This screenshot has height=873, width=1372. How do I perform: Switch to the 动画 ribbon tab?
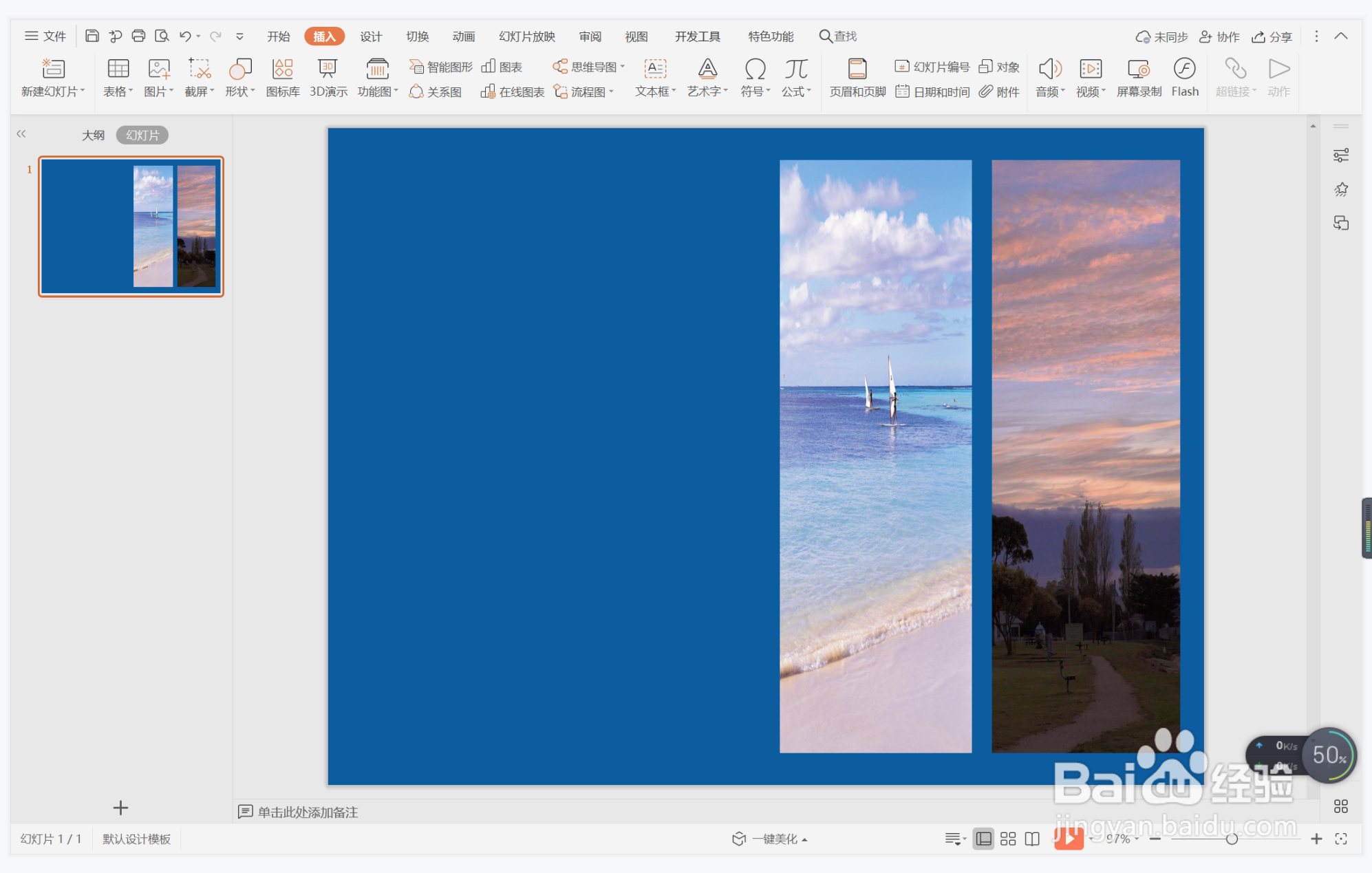tap(463, 36)
